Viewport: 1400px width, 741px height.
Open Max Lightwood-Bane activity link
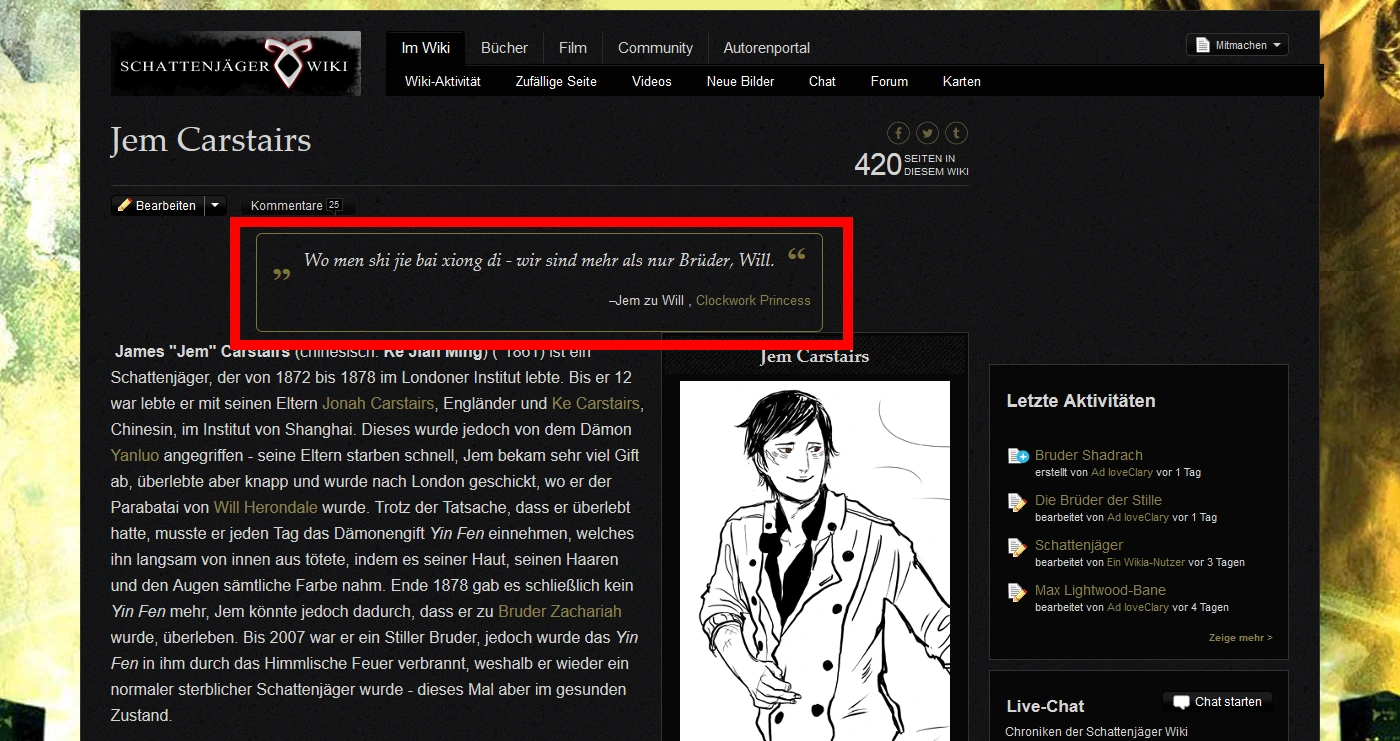[x=1100, y=590]
